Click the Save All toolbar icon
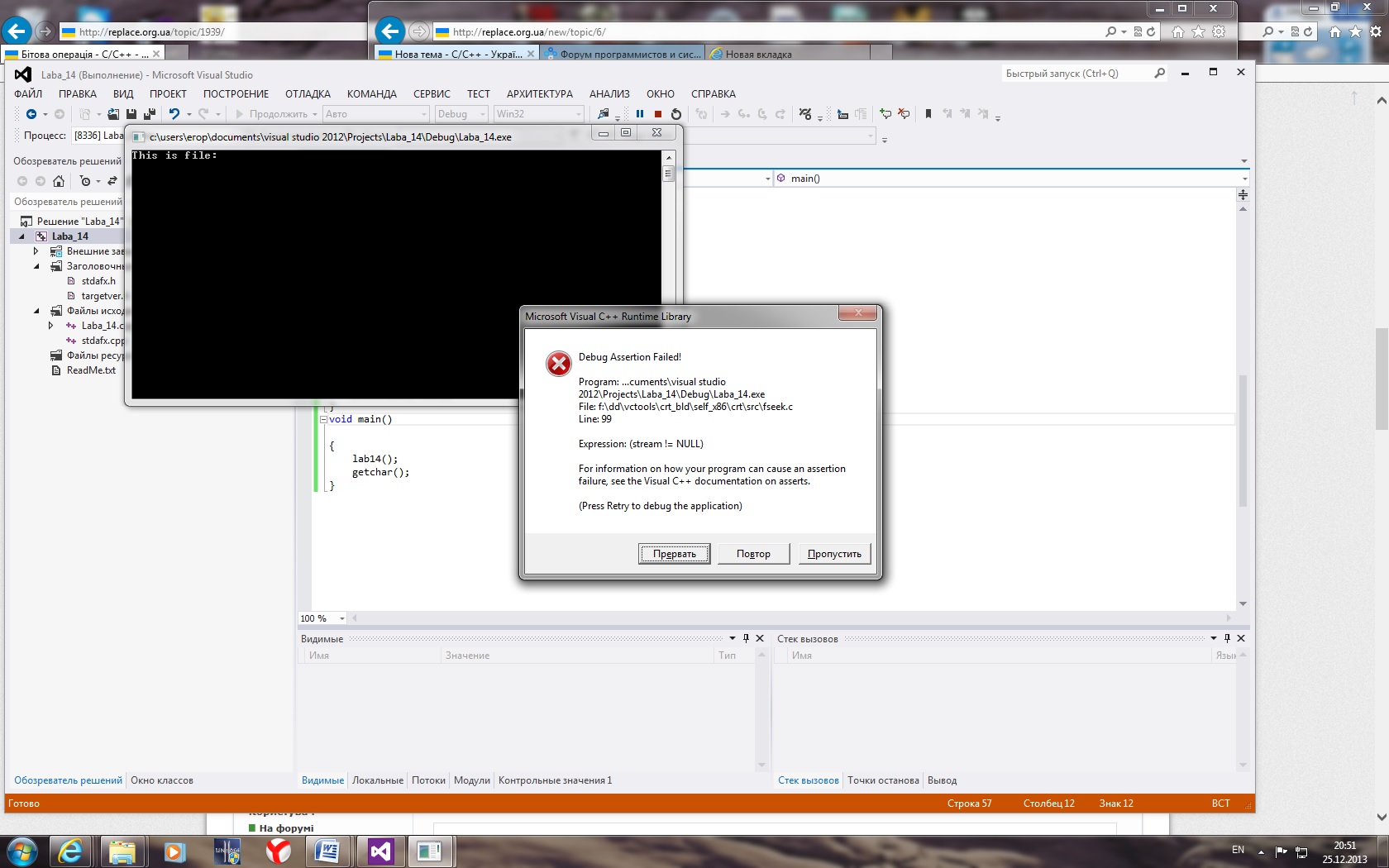Screen dimensions: 1389x868 click(x=150, y=114)
